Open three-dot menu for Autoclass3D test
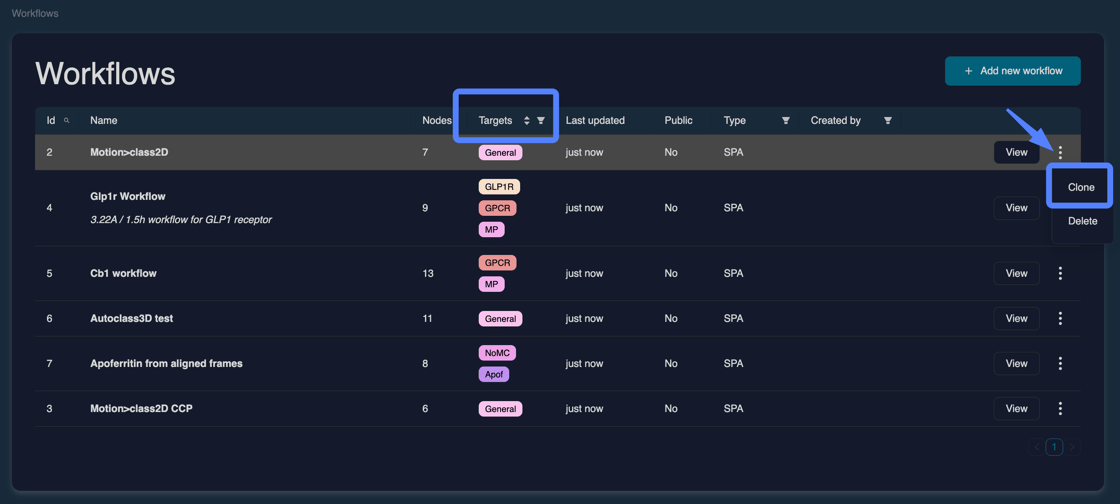 [1060, 318]
